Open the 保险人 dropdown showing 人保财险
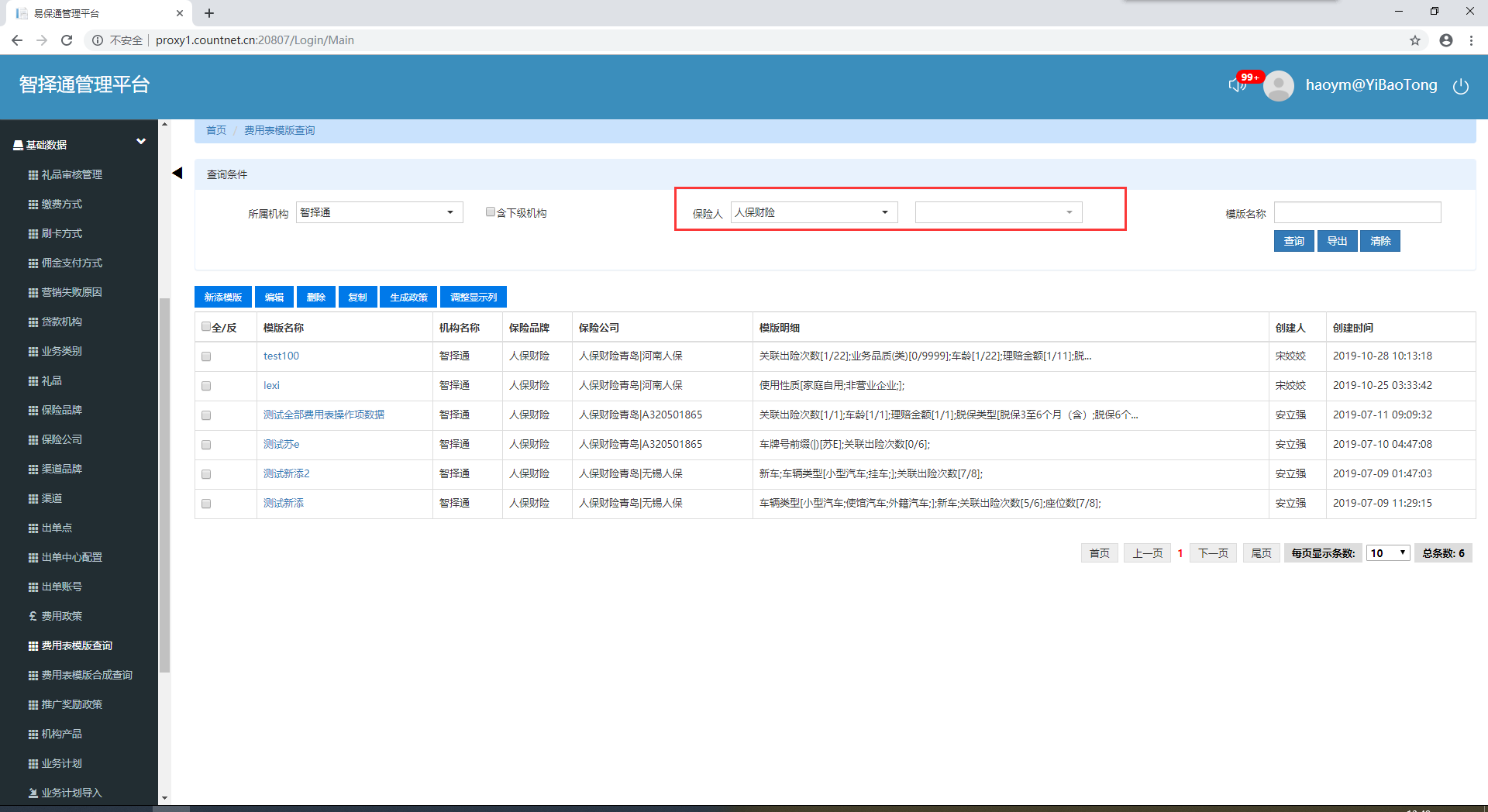This screenshot has width=1488, height=812. coord(814,212)
